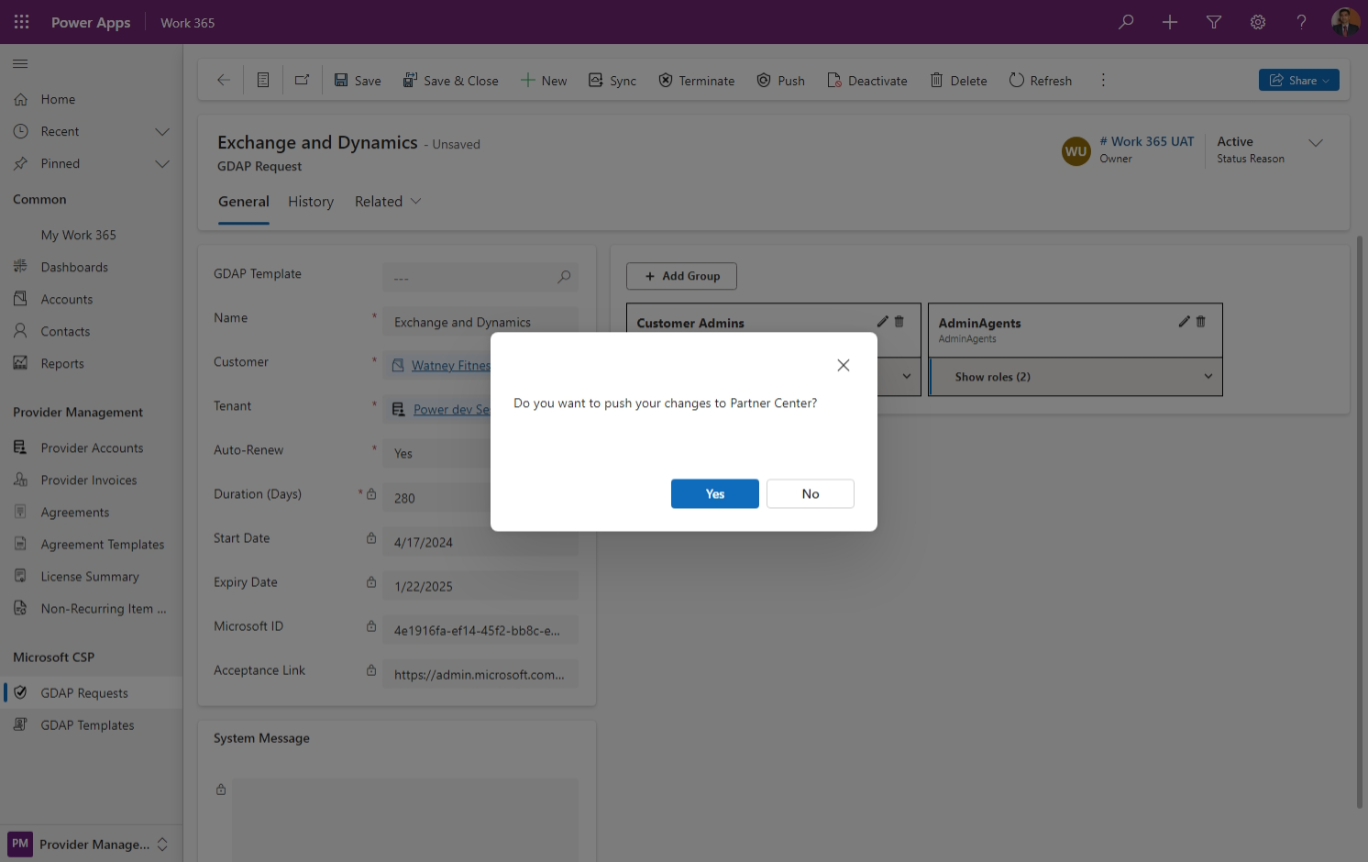
Task: Click Expiry Date value 1/22/2025
Action: (480, 586)
